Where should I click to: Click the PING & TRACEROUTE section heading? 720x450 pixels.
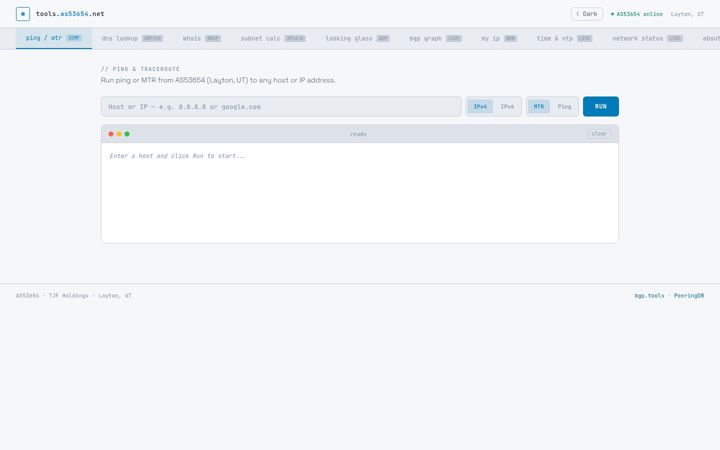[140, 69]
